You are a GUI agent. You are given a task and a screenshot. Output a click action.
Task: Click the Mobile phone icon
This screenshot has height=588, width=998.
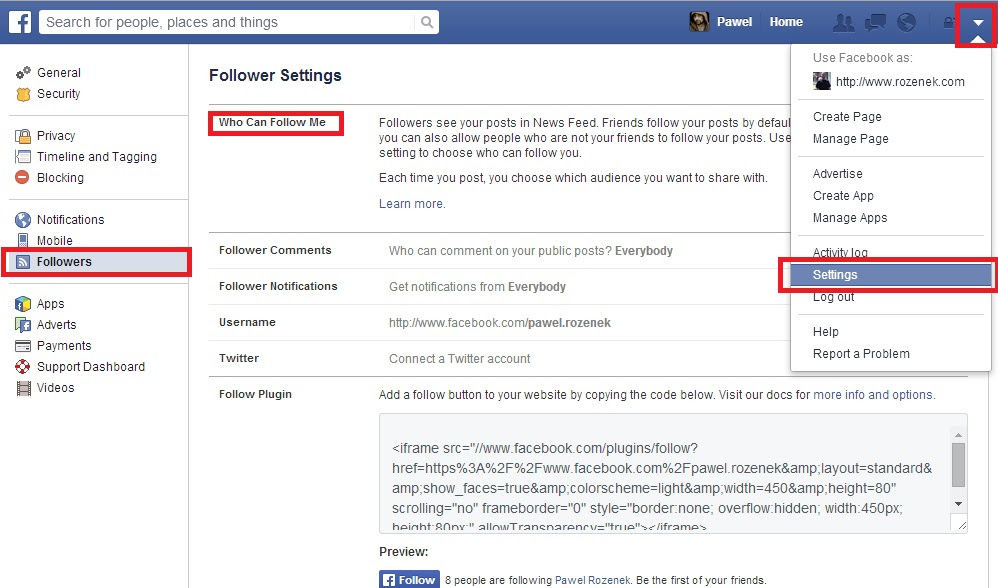23,241
